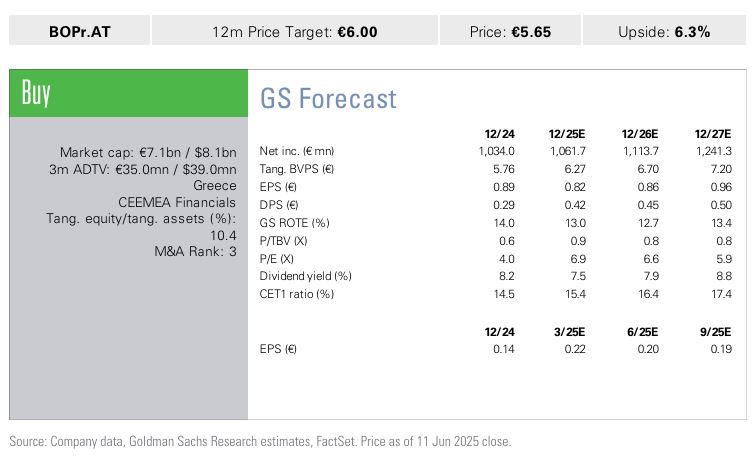Image resolution: width=755 pixels, height=458 pixels.
Task: Click the GS Forecast heading
Action: click(328, 99)
